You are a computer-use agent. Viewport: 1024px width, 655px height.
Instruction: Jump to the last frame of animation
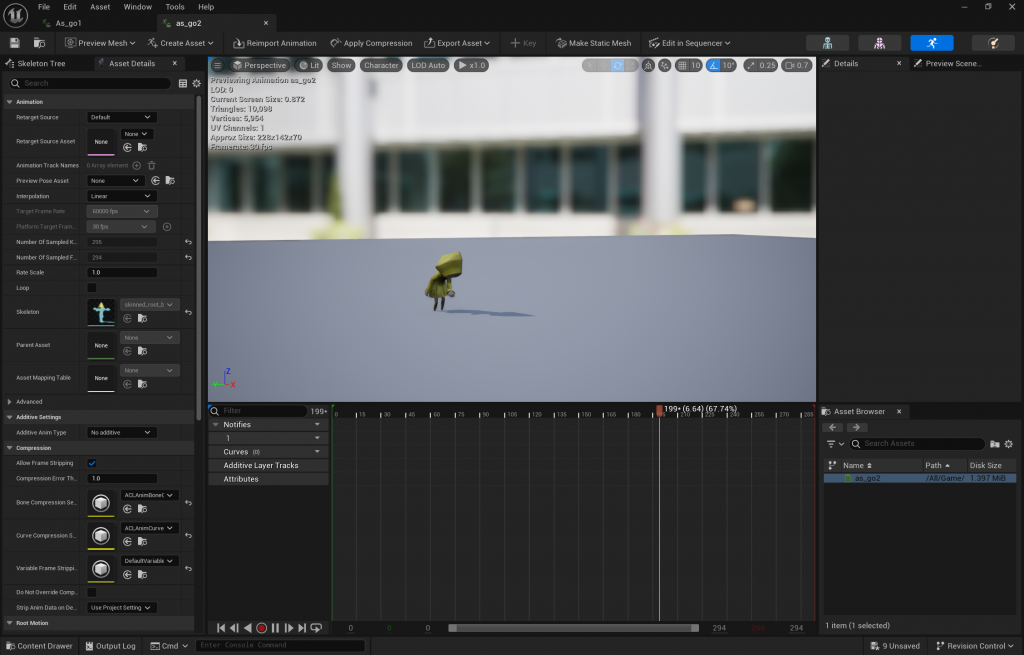click(x=302, y=628)
